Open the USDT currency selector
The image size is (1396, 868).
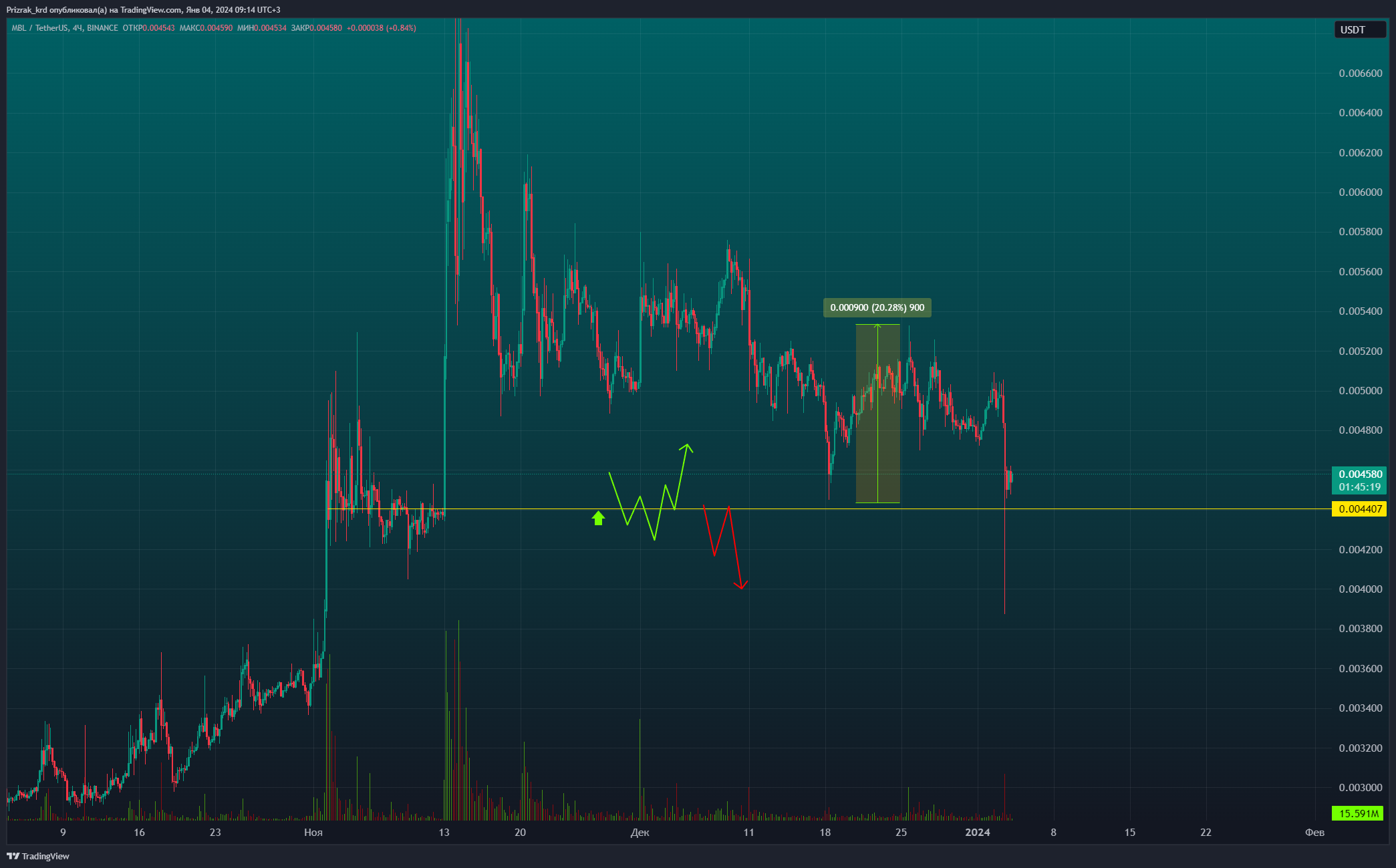(x=1359, y=29)
